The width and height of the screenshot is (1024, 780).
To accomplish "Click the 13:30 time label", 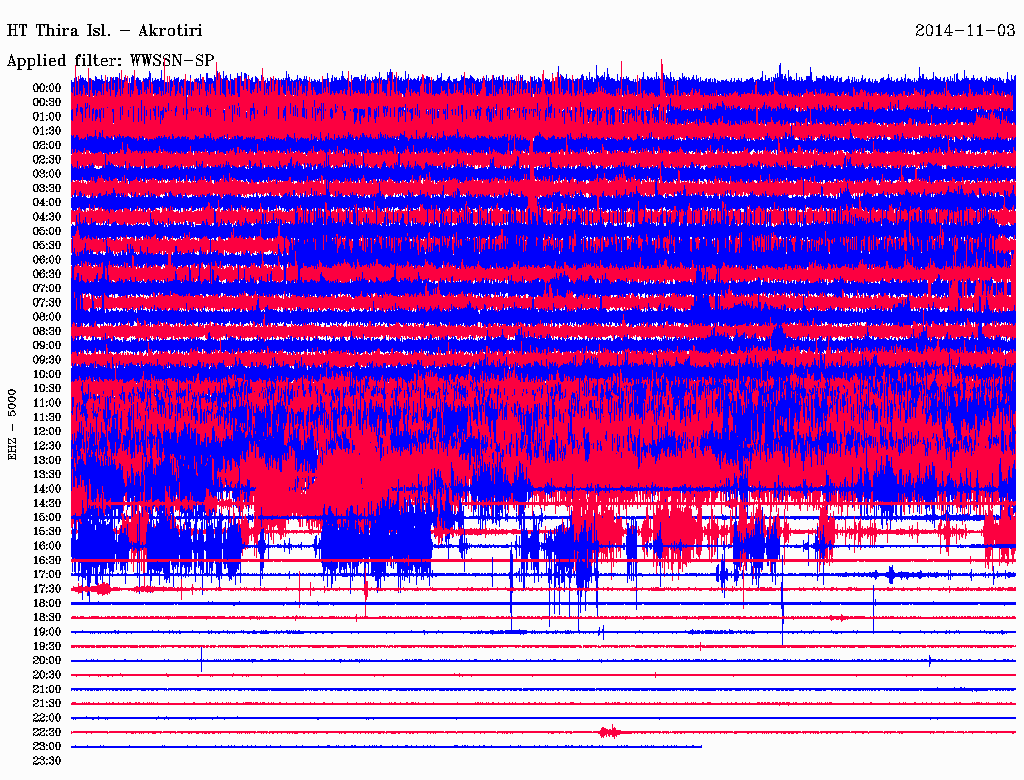I will [x=47, y=475].
